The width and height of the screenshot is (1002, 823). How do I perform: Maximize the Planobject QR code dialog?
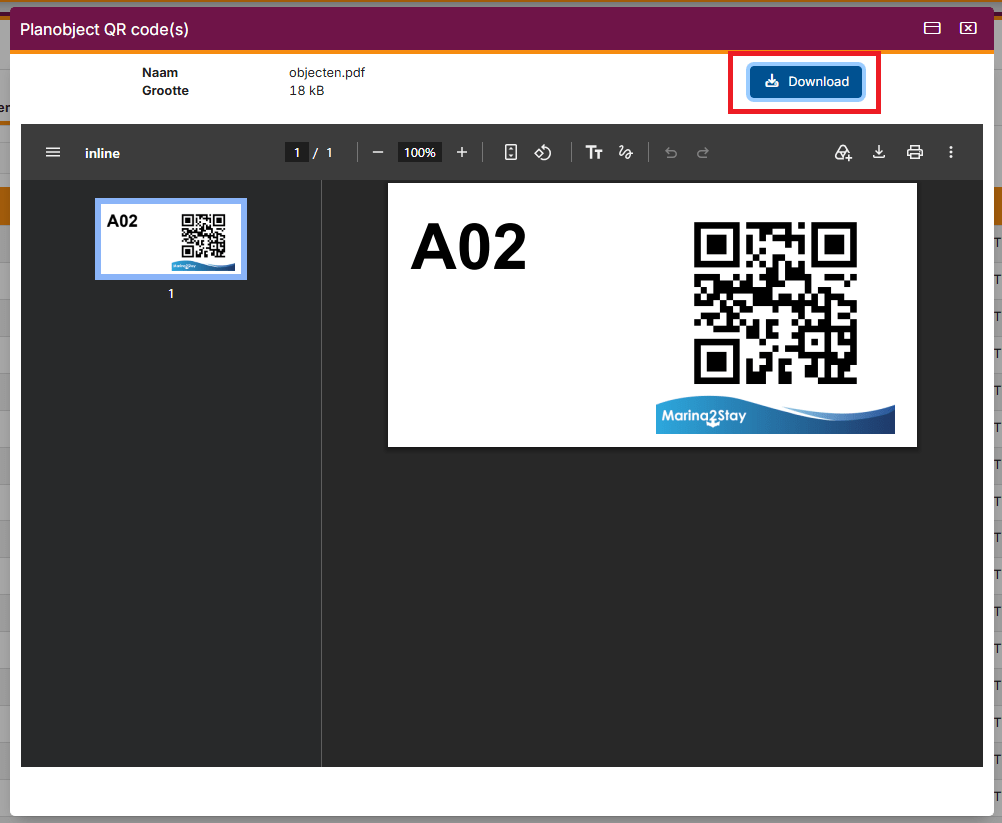pos(932,28)
